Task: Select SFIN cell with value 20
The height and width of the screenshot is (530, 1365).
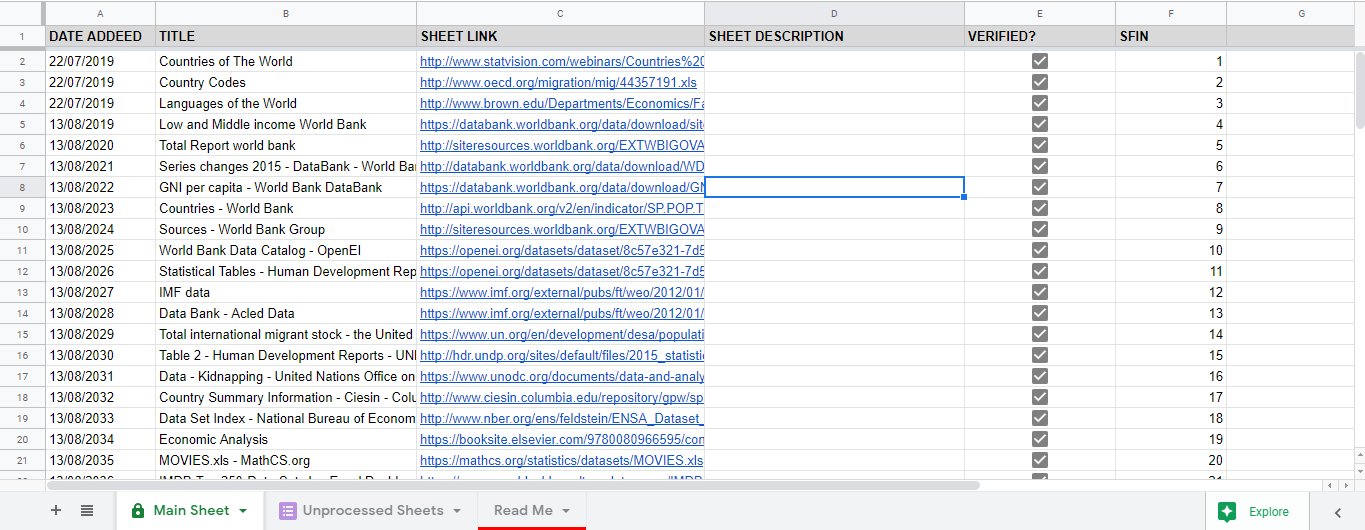Action: click(1171, 460)
